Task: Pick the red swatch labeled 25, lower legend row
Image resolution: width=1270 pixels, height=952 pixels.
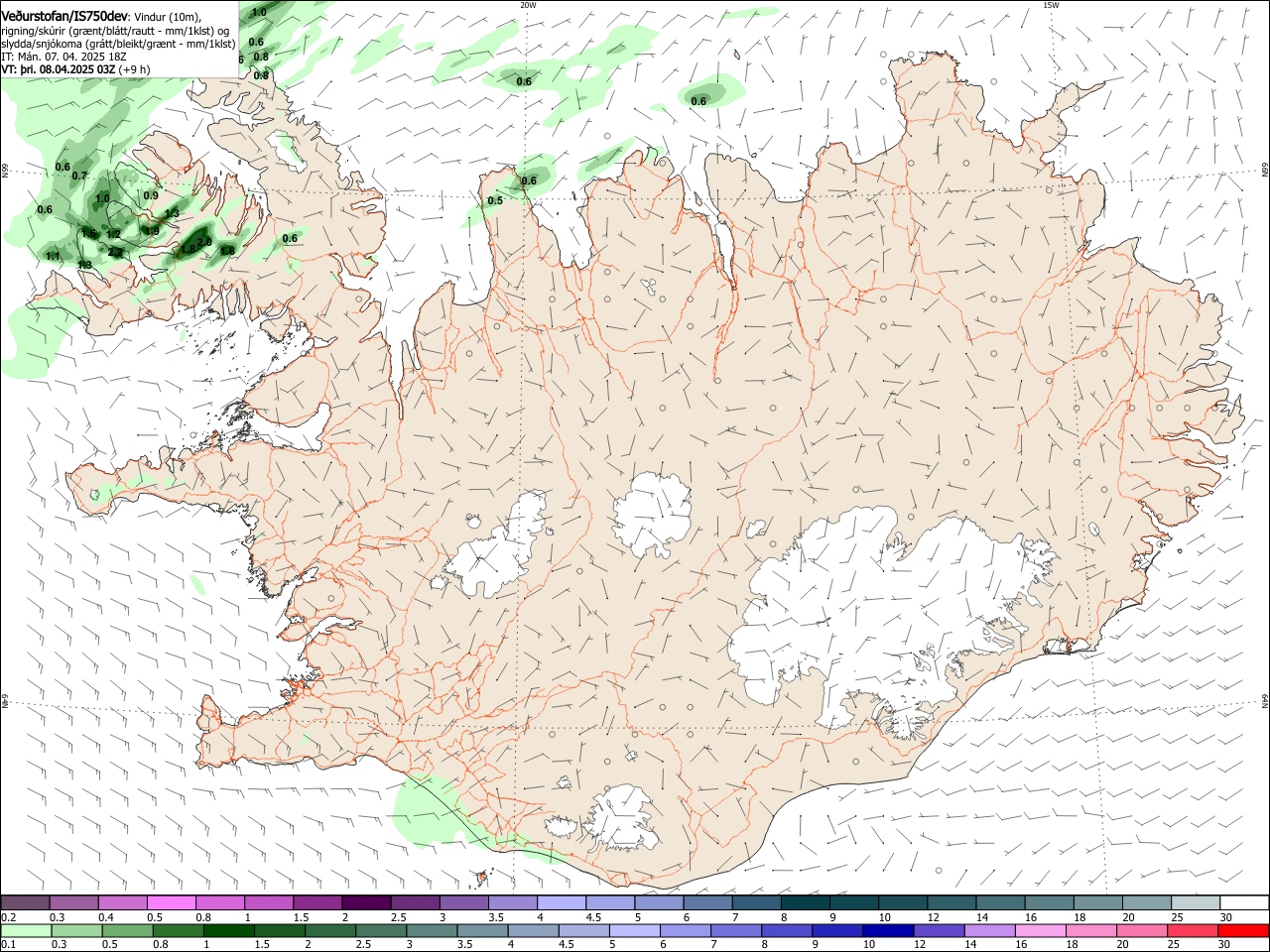Action: tap(1193, 930)
